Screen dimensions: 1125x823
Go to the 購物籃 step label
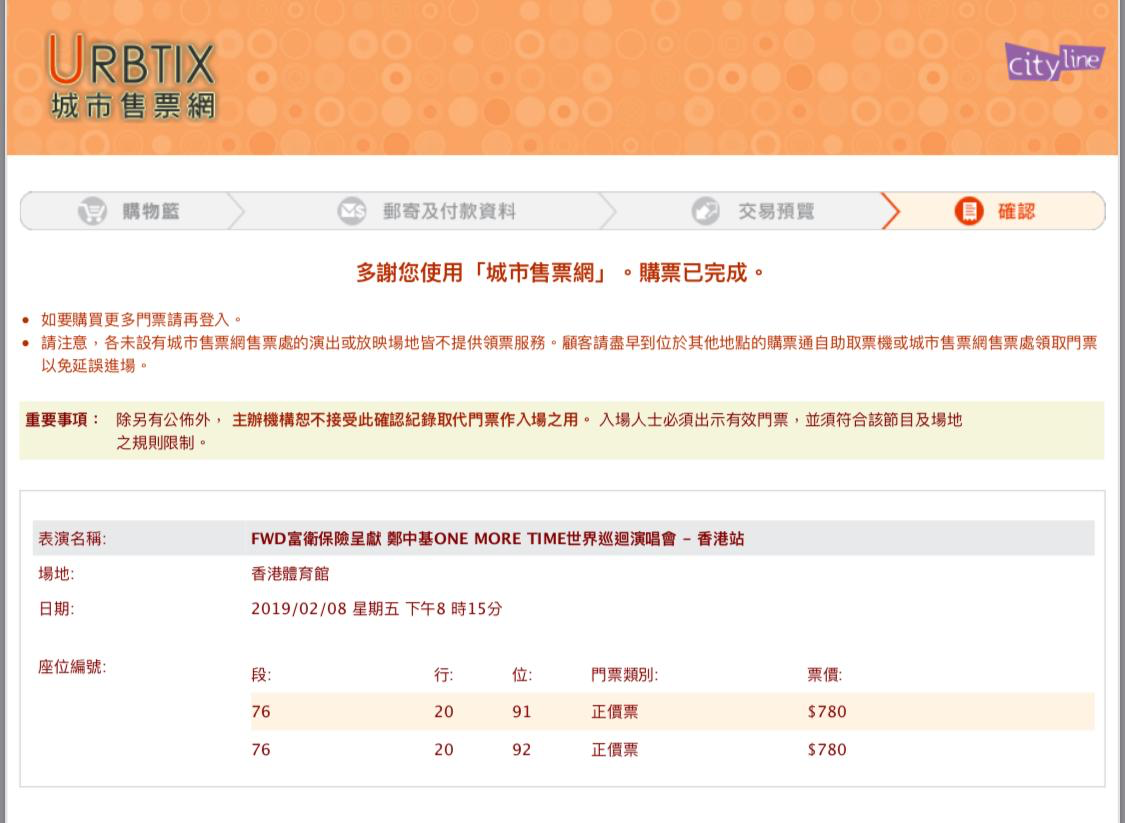coord(151,212)
